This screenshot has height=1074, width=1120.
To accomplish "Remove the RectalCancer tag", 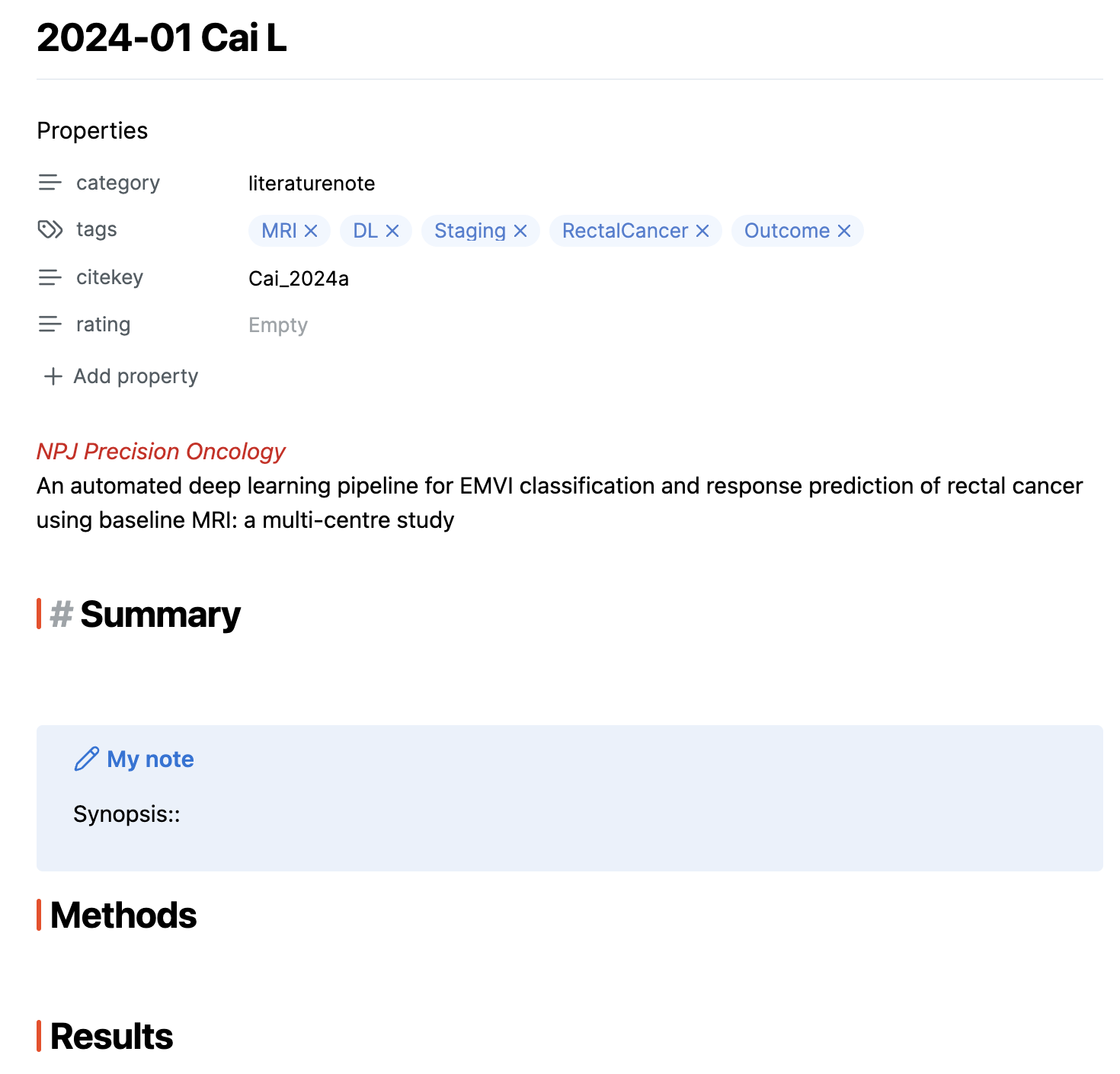I will pos(702,231).
